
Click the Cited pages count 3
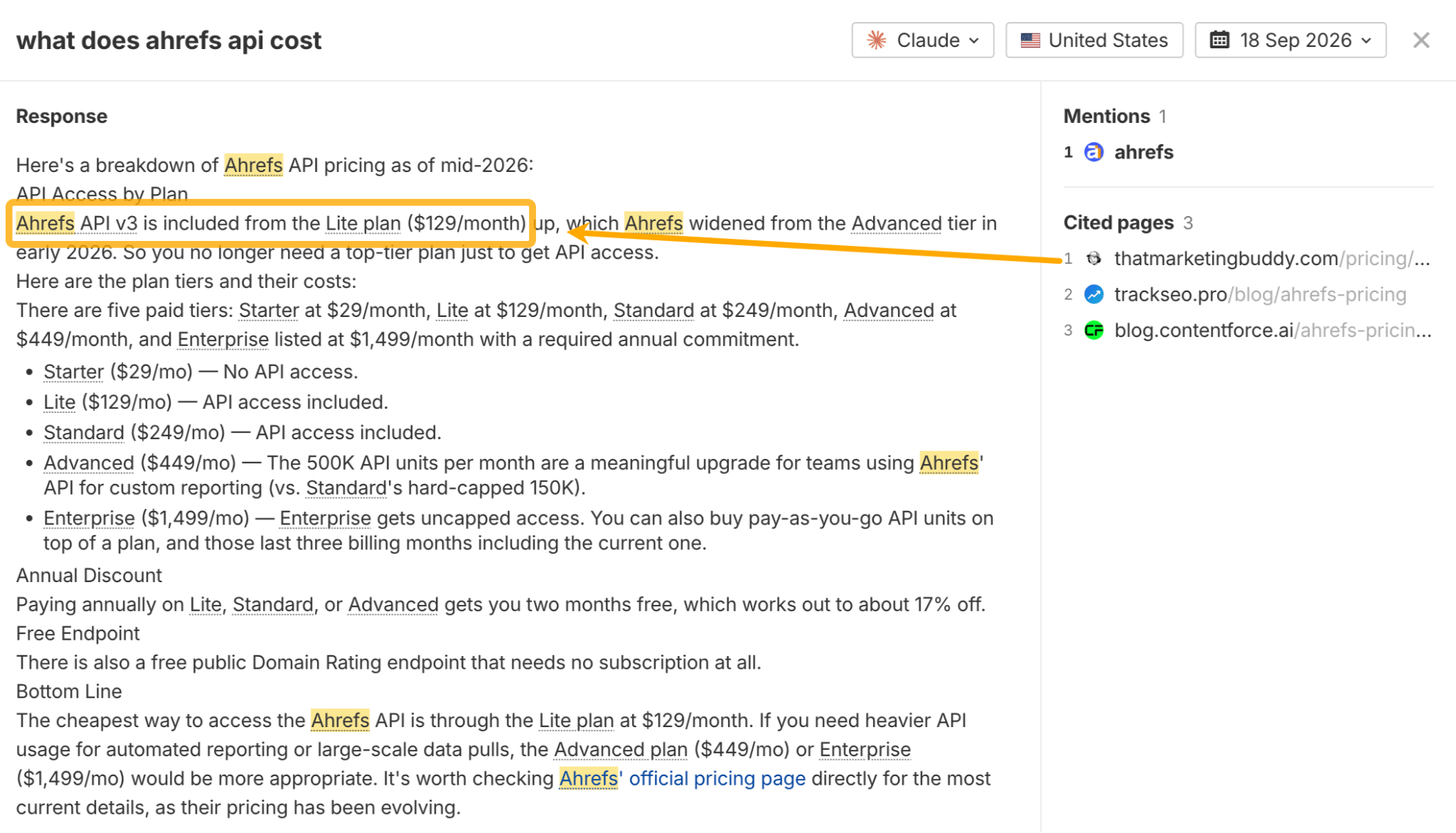(1188, 222)
